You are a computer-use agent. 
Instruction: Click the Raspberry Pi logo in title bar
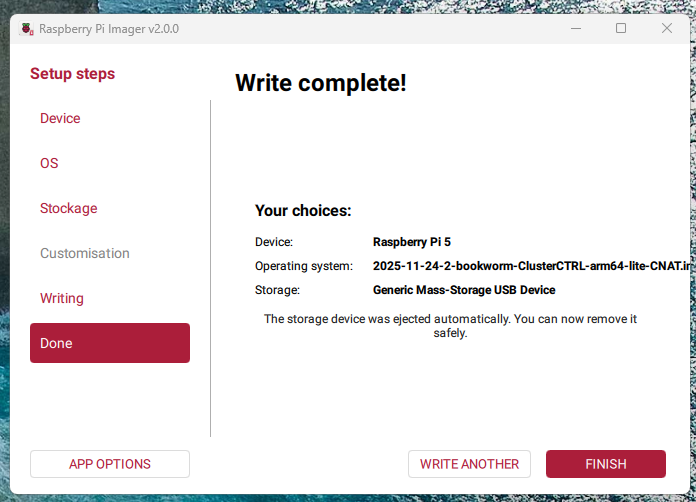click(x=25, y=29)
